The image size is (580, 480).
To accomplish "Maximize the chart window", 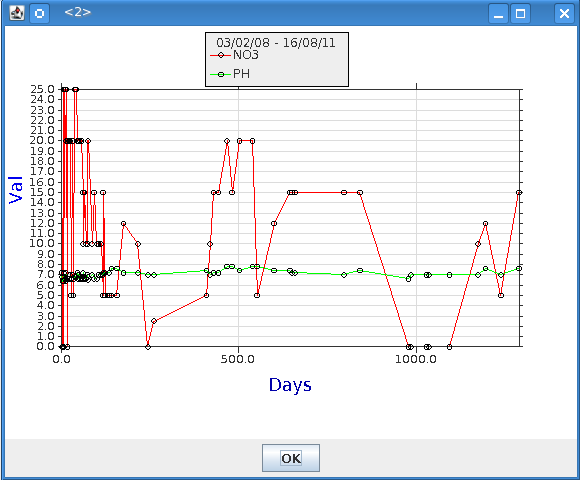I will 520,13.
